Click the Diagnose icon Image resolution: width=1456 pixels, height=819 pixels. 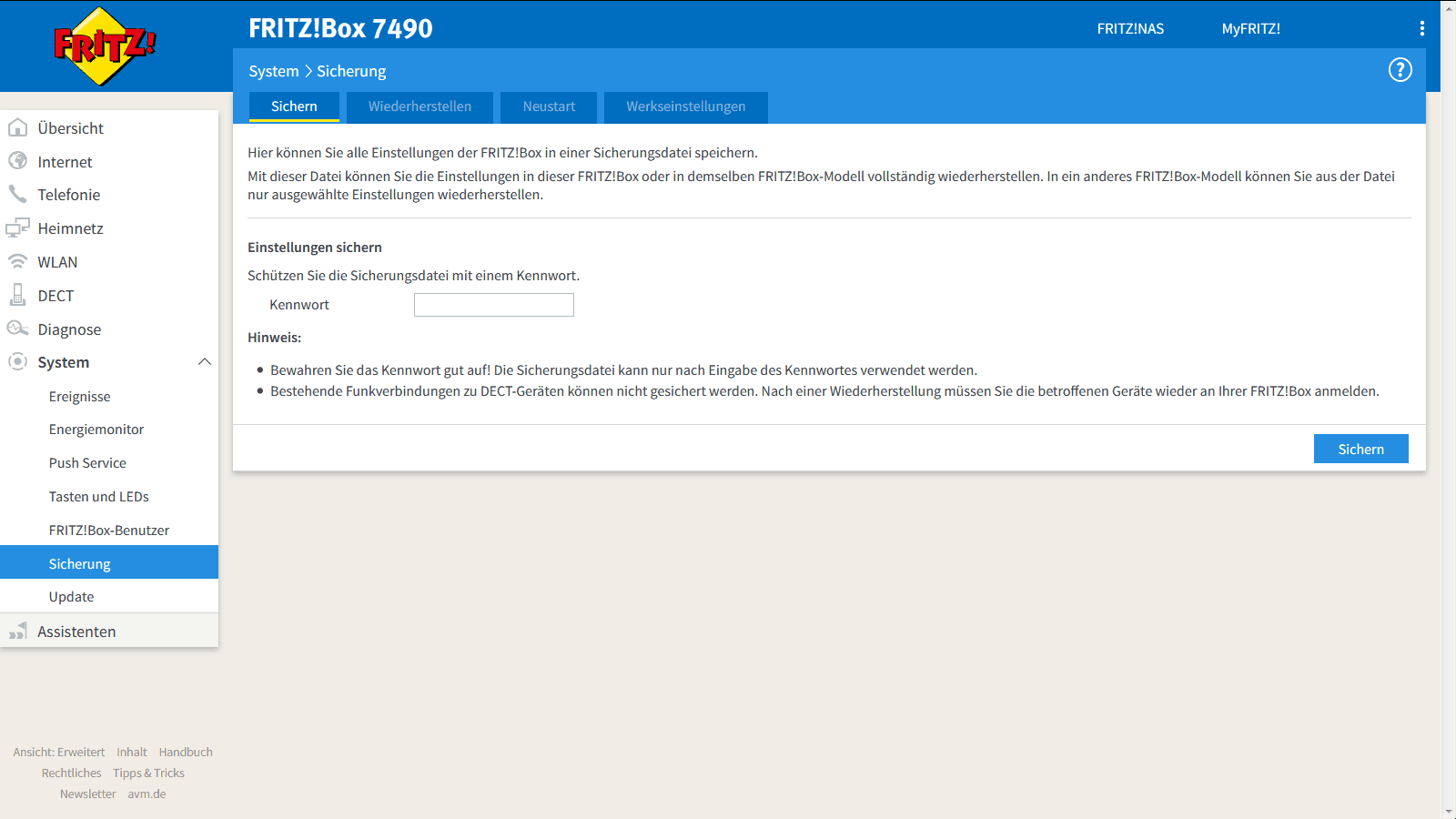pyautogui.click(x=17, y=329)
